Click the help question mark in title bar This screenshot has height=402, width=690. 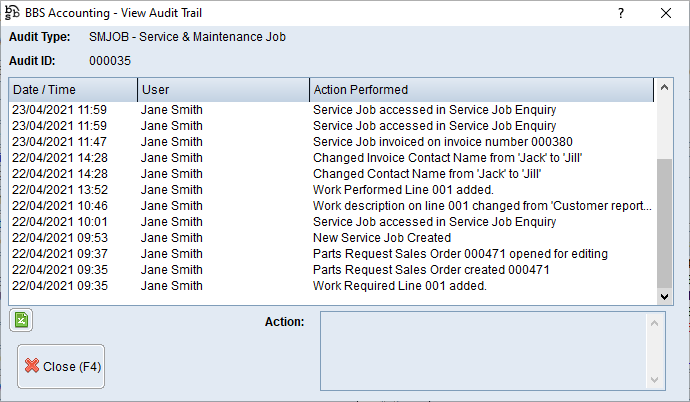(x=620, y=13)
